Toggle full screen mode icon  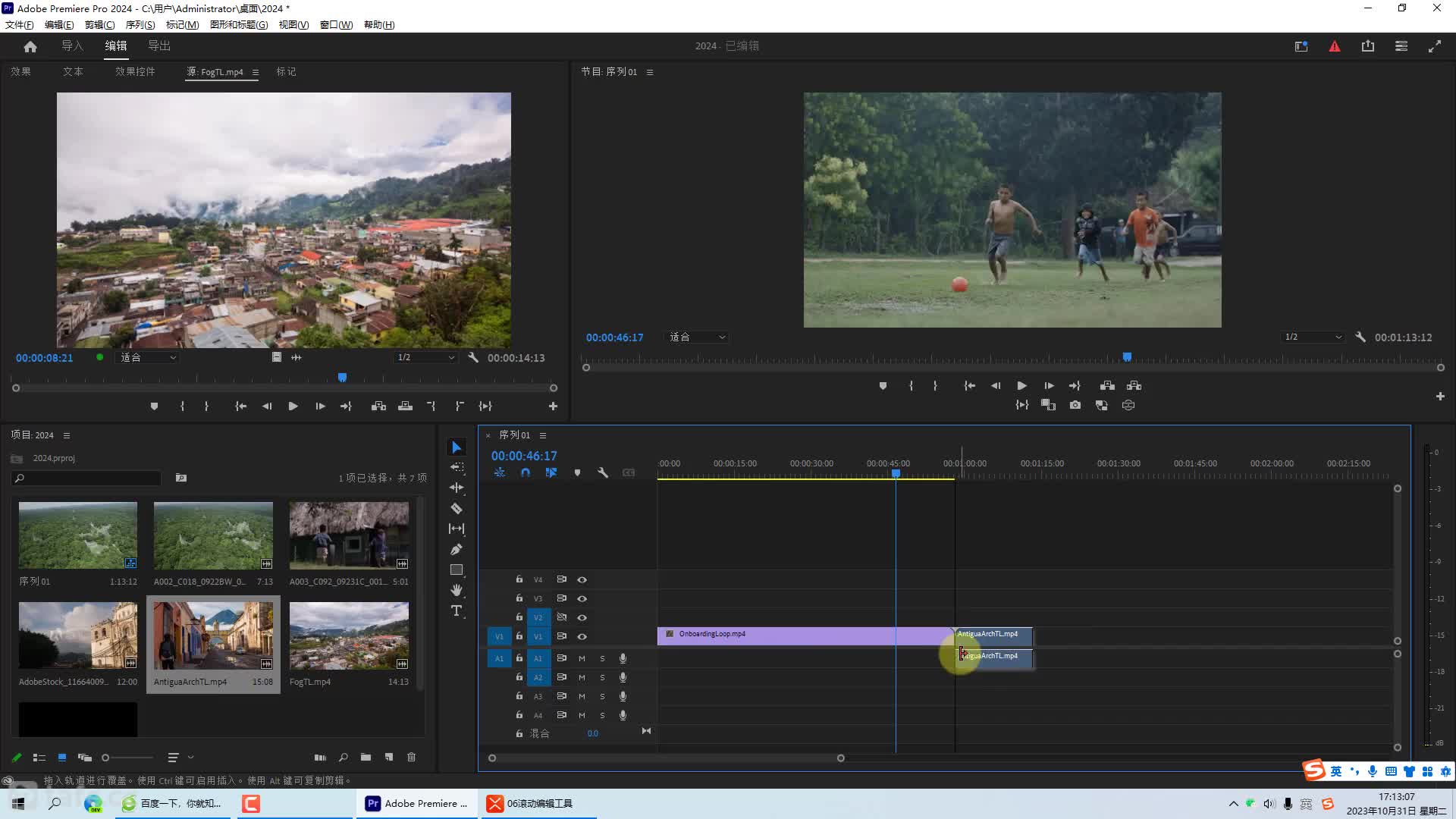point(1435,46)
